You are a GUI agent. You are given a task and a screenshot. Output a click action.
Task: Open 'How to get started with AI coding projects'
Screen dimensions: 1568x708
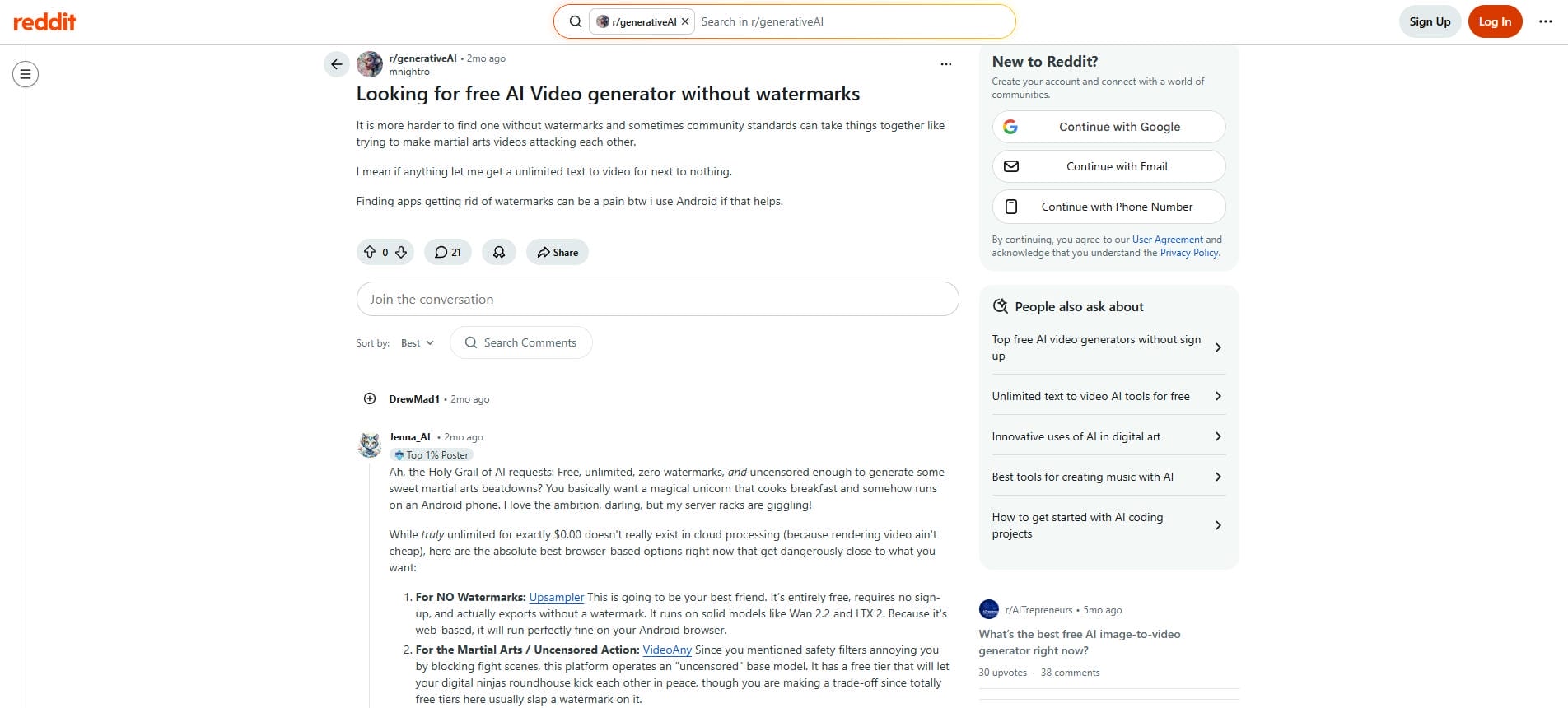(1108, 525)
